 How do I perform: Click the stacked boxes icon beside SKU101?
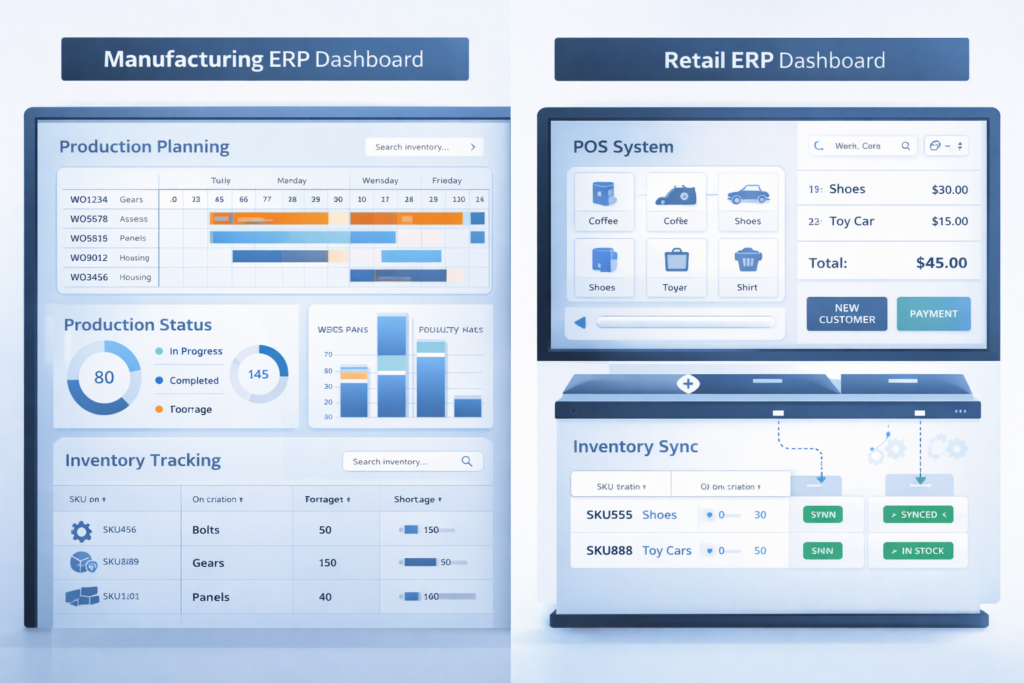[81, 597]
